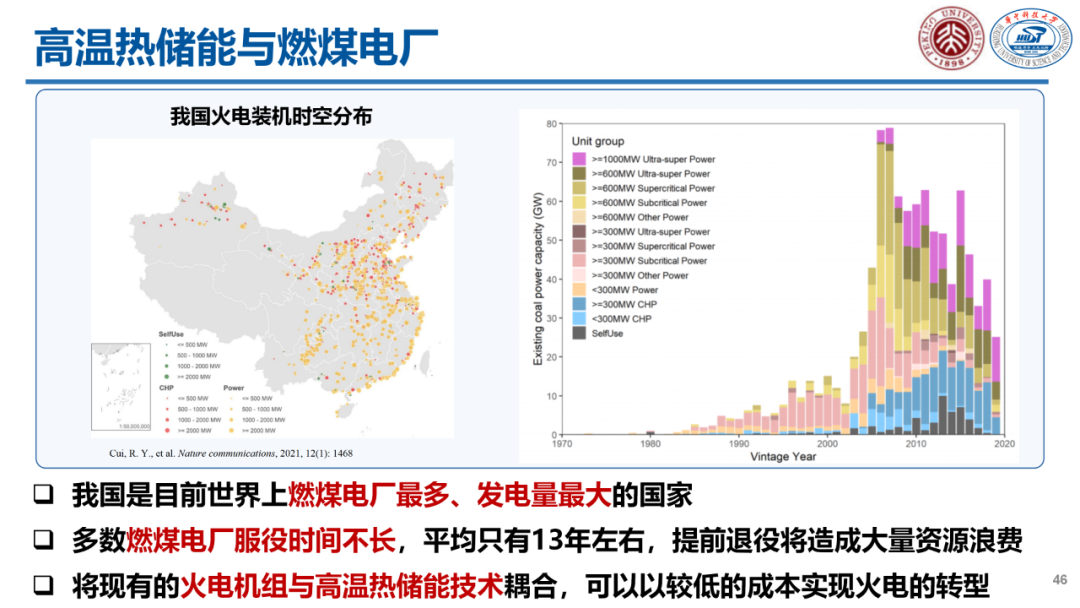Click the <300MW Power legend marker
The image size is (1080, 608).
(x=580, y=290)
